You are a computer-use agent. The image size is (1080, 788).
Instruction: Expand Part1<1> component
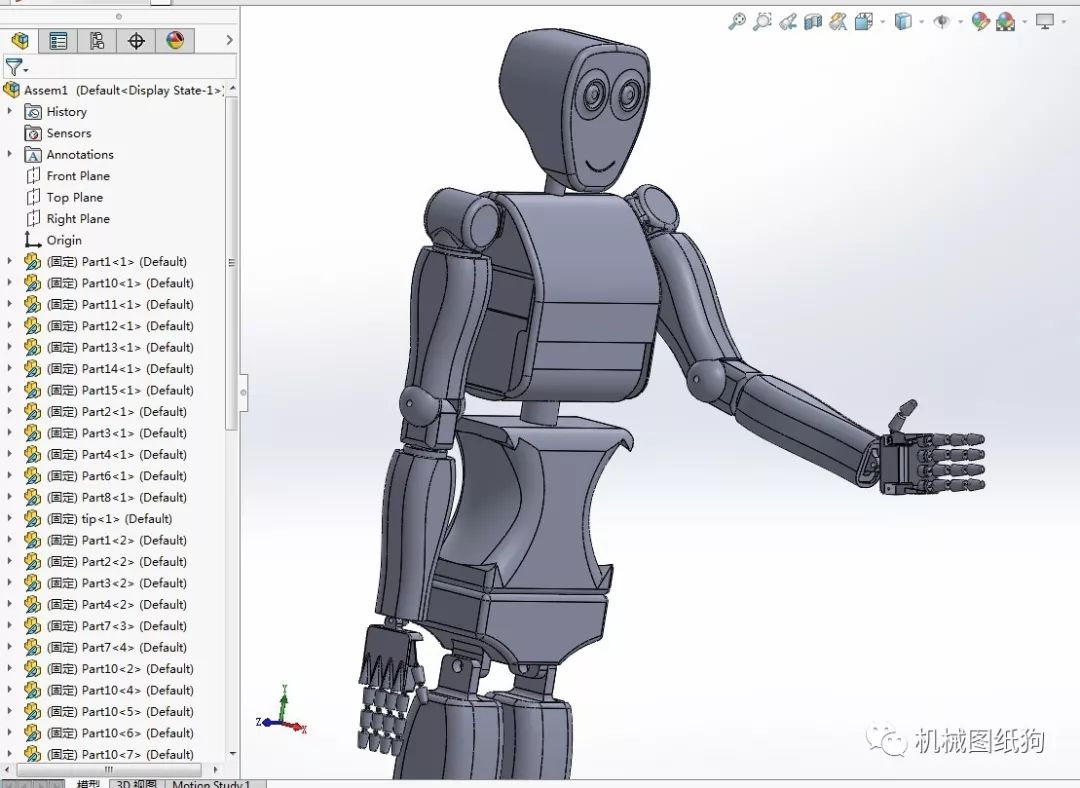[x=10, y=261]
